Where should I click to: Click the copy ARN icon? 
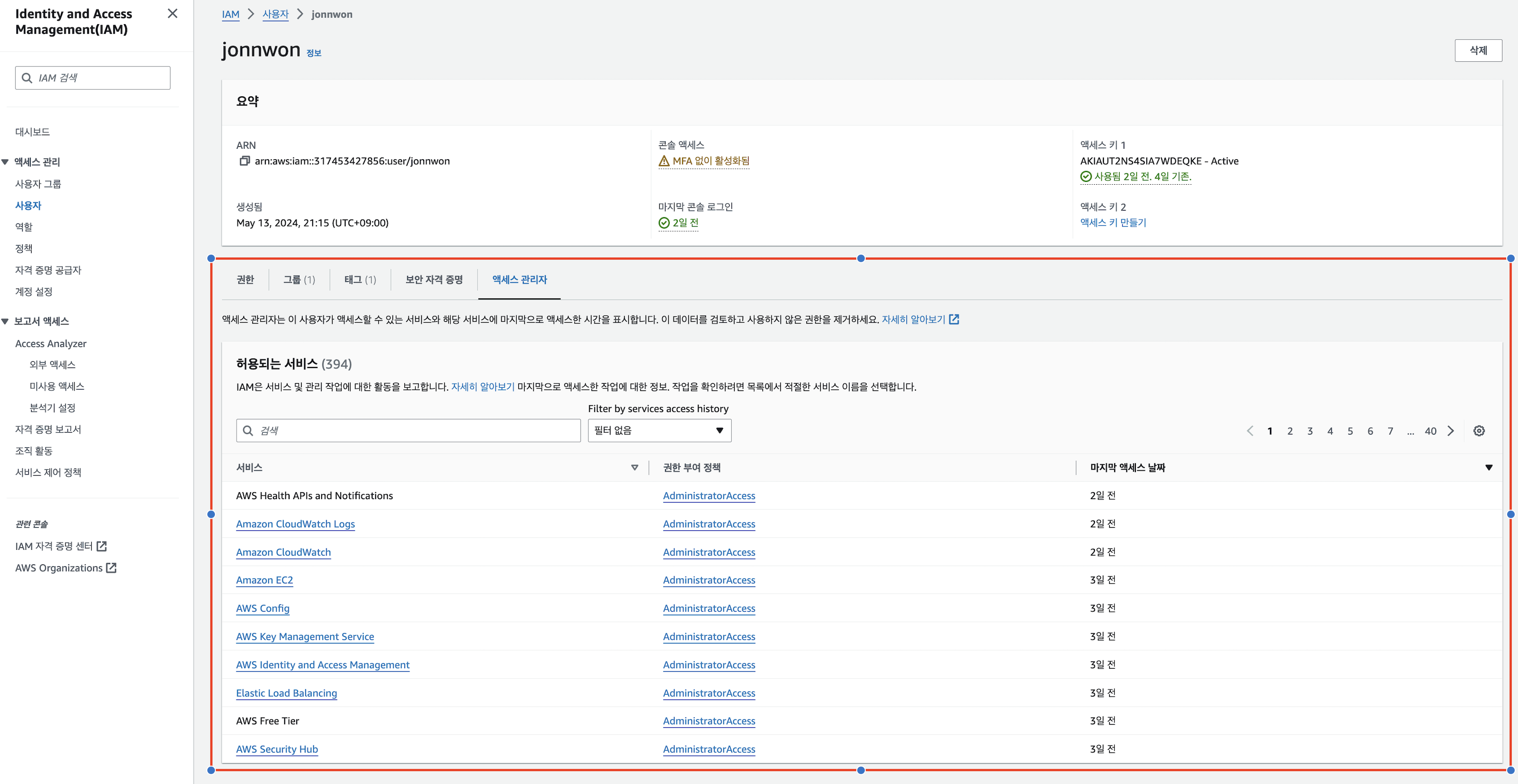pos(244,161)
